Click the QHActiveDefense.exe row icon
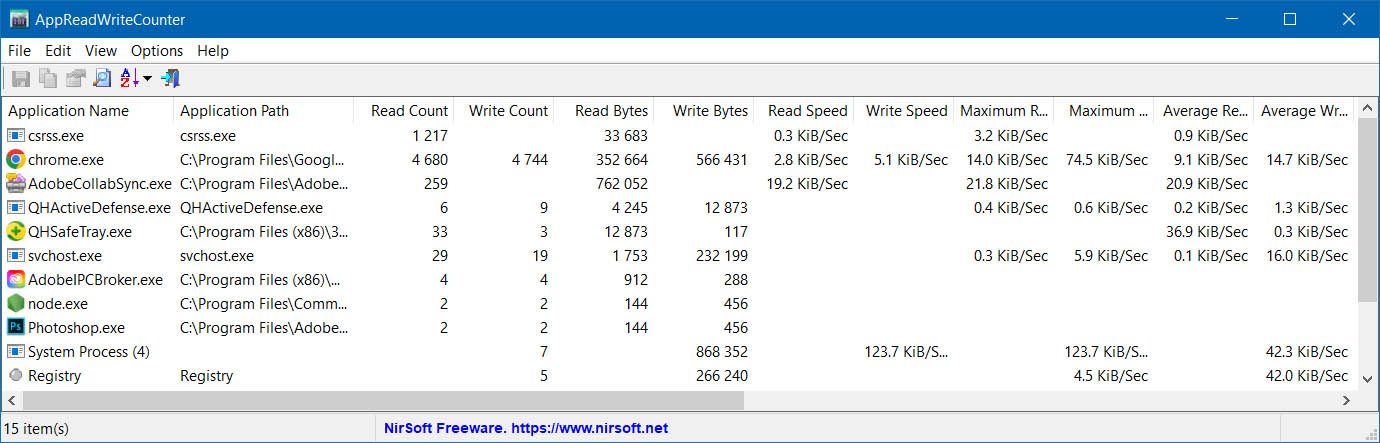 [16, 207]
